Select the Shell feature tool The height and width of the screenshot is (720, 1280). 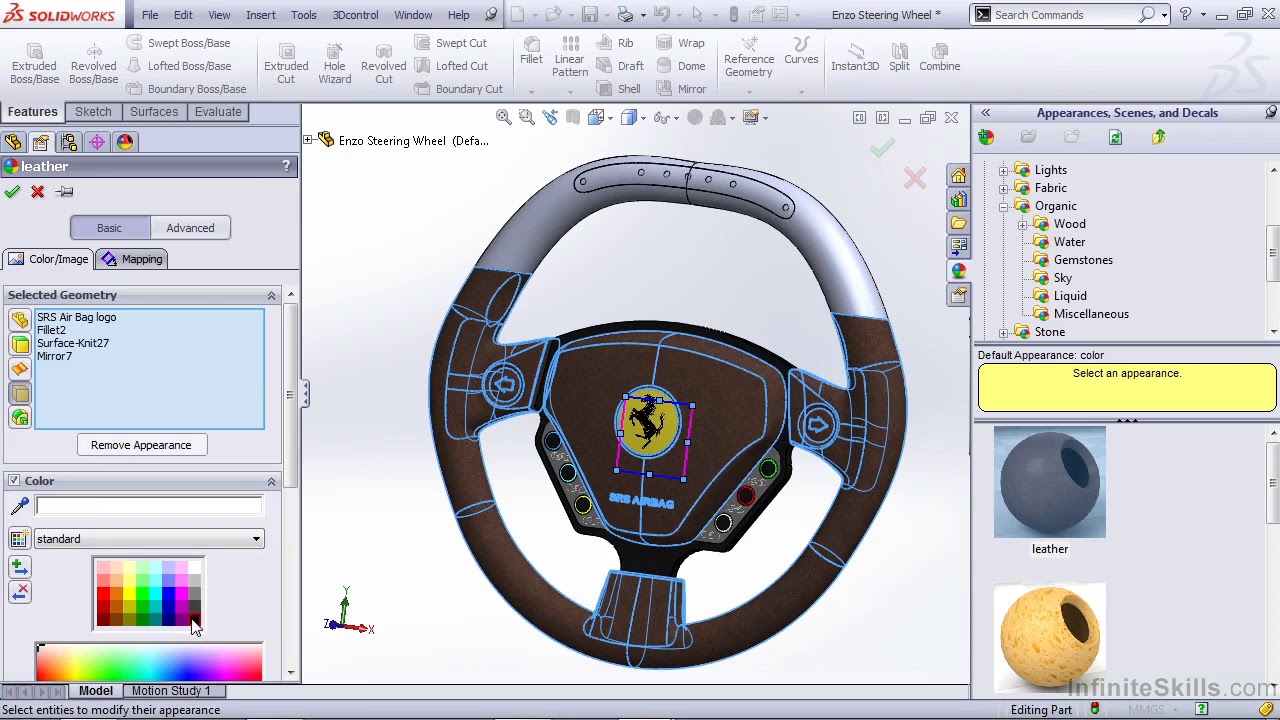619,89
